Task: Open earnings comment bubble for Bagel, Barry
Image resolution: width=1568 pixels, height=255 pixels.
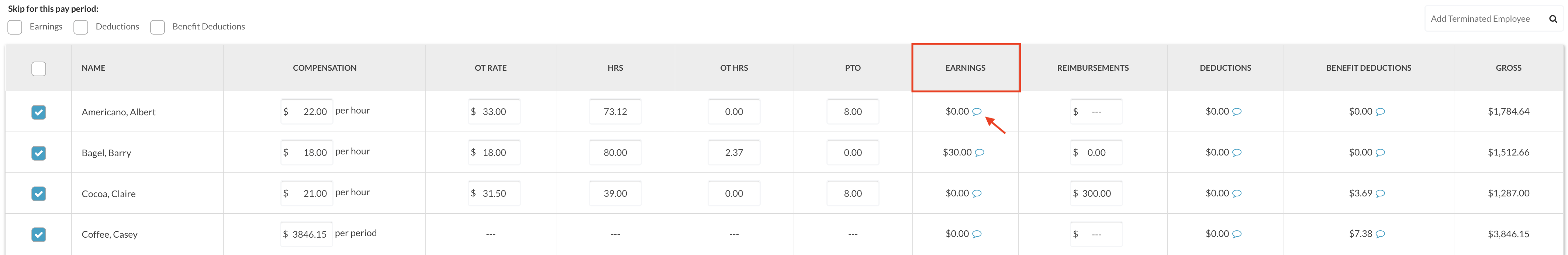Action: click(x=980, y=153)
